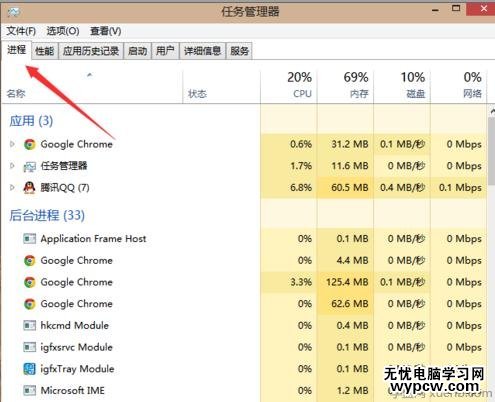This screenshot has width=495, height=402.
Task: Click the Task Manager title bar icon
Action: click(x=14, y=12)
